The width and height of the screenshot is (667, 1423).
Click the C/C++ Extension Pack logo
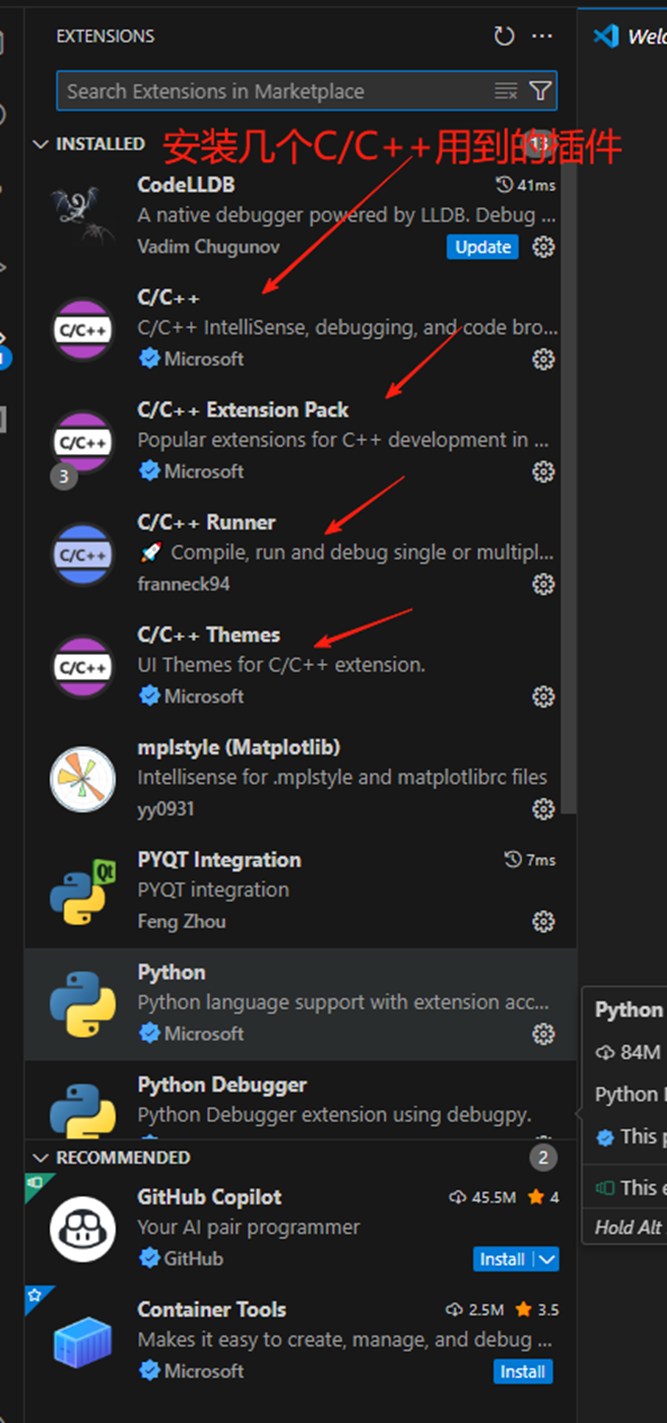83,441
